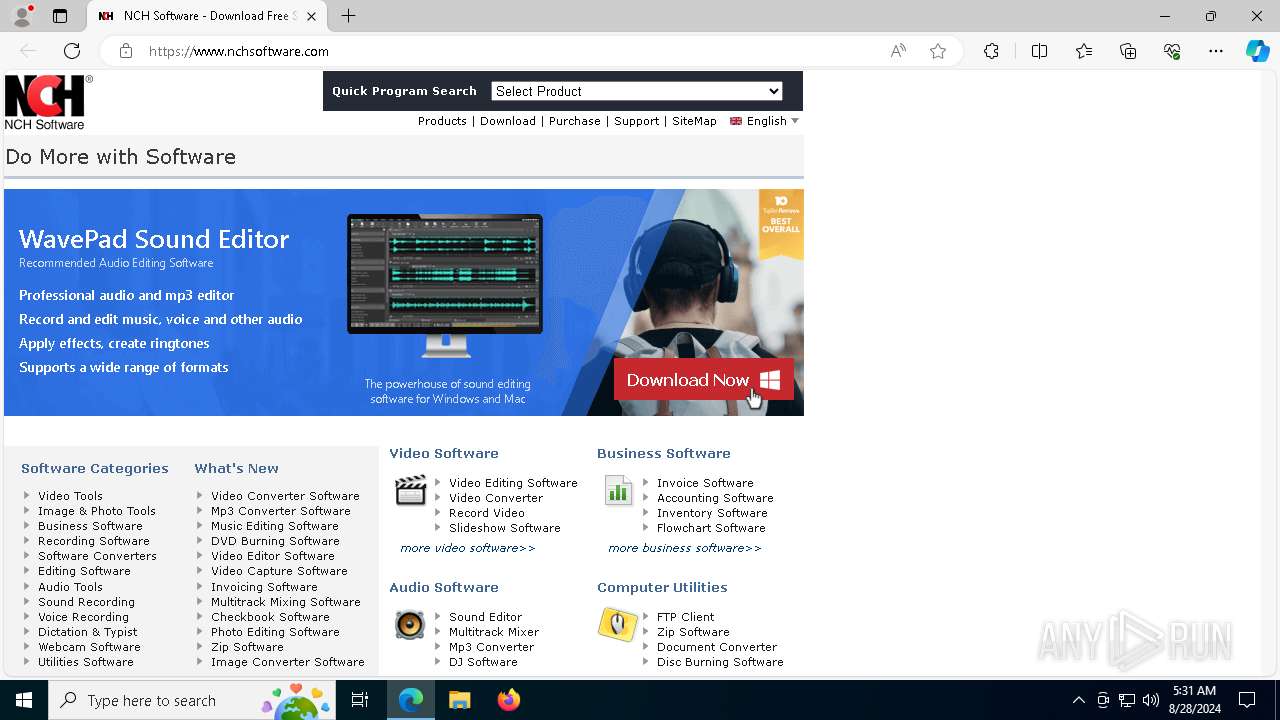This screenshot has height=720, width=1280.
Task: Open Products menu item
Action: 442,121
